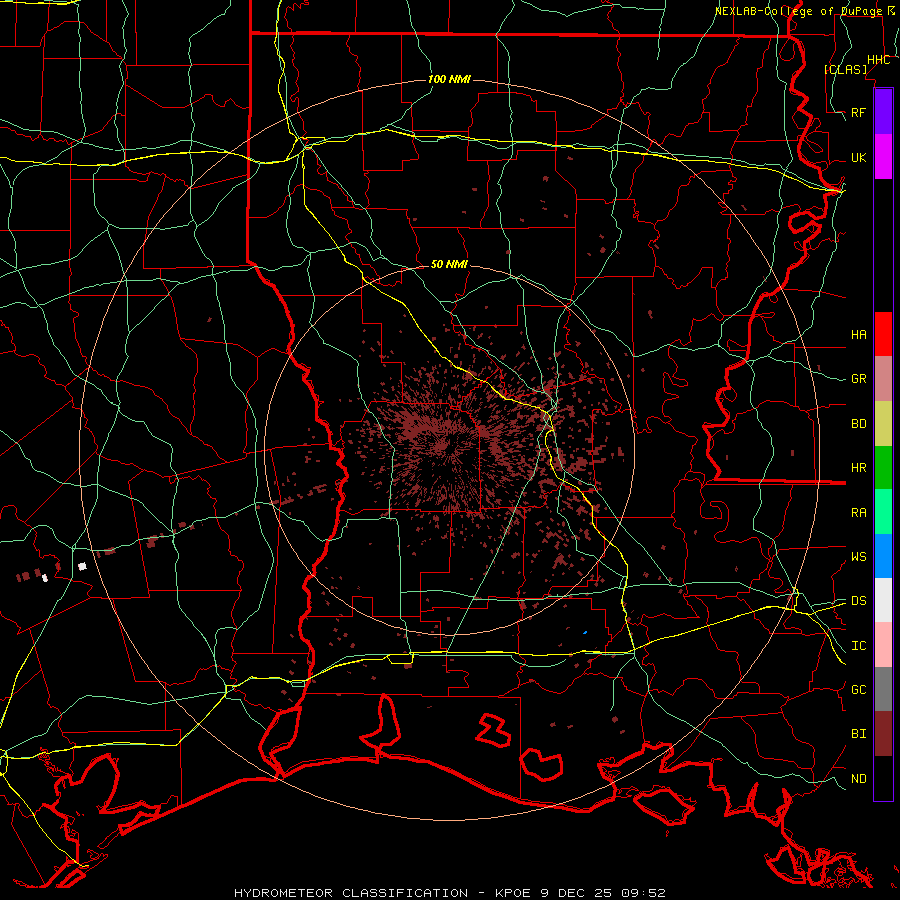The image size is (900, 900).
Task: Click the GR legend label
Action: tap(859, 379)
